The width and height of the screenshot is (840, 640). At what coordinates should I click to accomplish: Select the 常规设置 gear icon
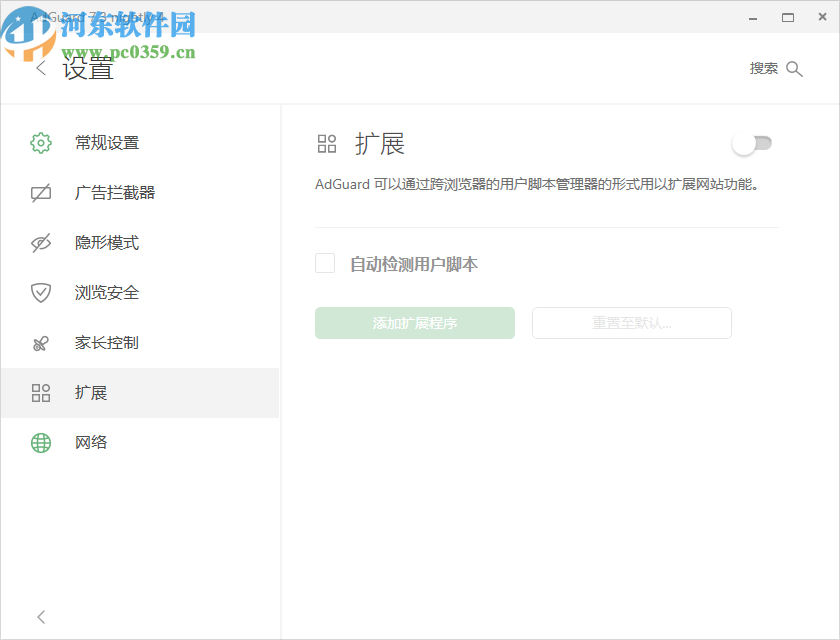[x=40, y=142]
